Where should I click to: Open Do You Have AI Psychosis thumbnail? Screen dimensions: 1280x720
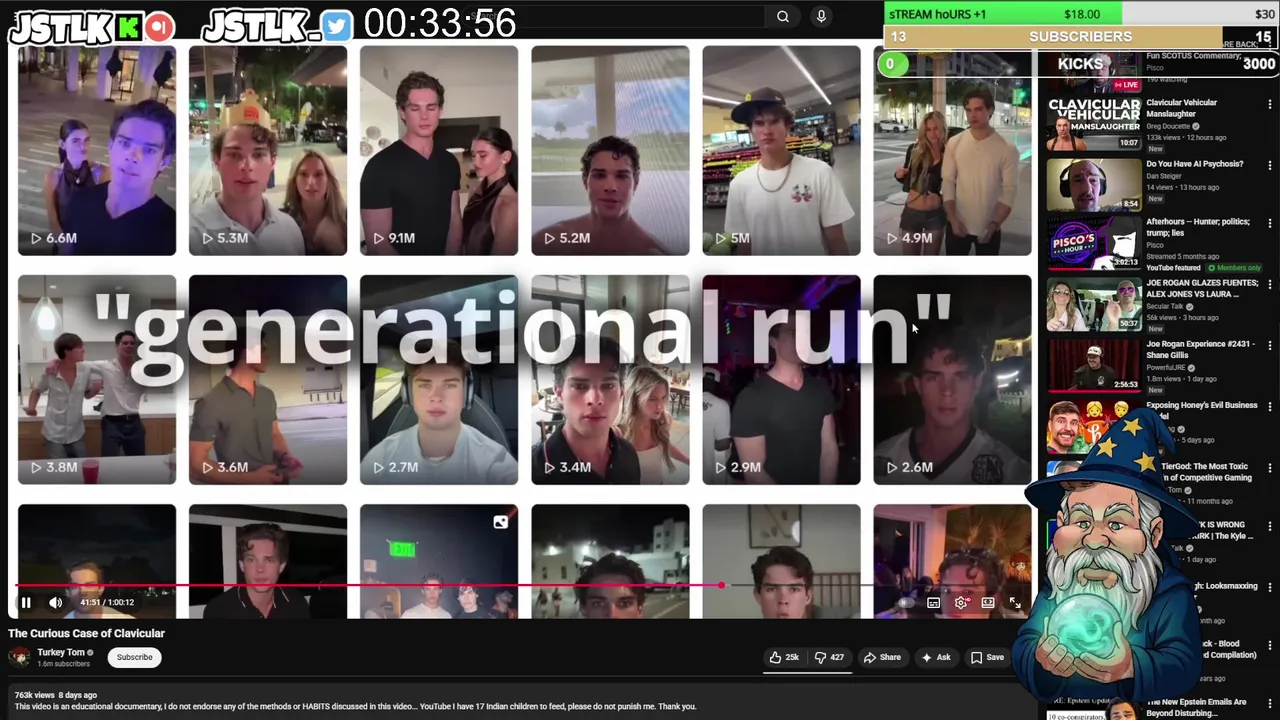pyautogui.click(x=1094, y=184)
